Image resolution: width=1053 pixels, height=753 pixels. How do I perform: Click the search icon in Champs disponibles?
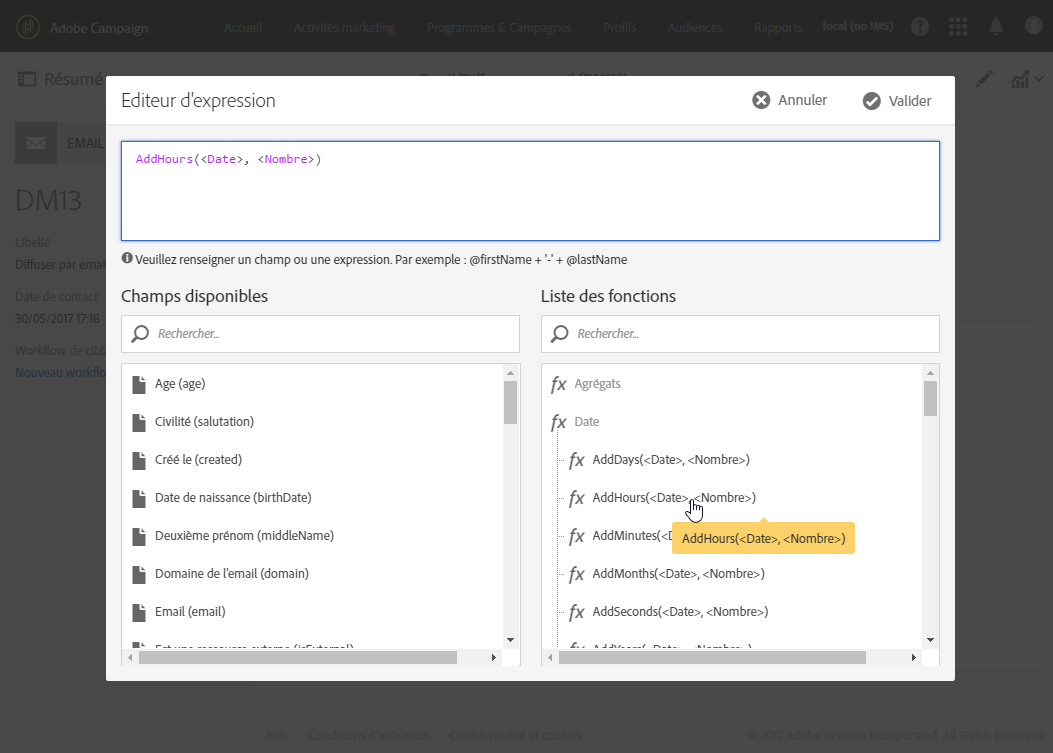click(x=141, y=334)
